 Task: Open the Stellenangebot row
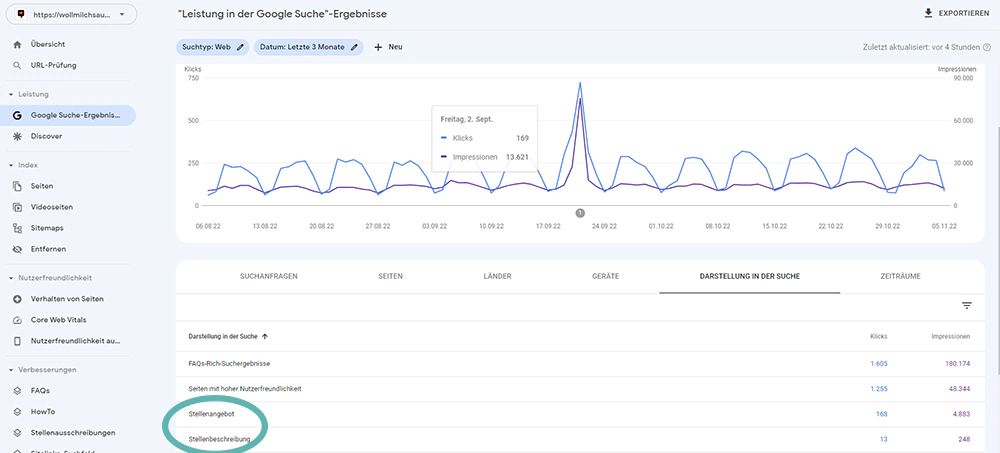pos(580,414)
